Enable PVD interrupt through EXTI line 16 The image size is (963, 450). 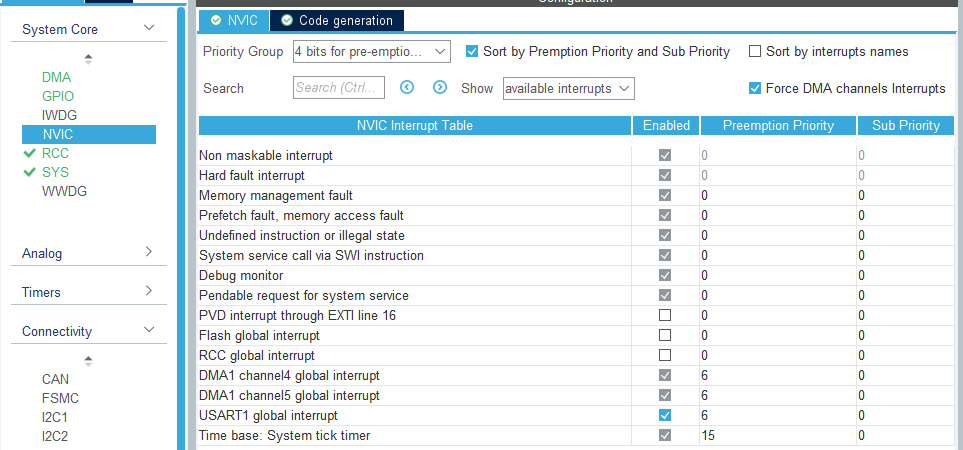pyautogui.click(x=665, y=315)
